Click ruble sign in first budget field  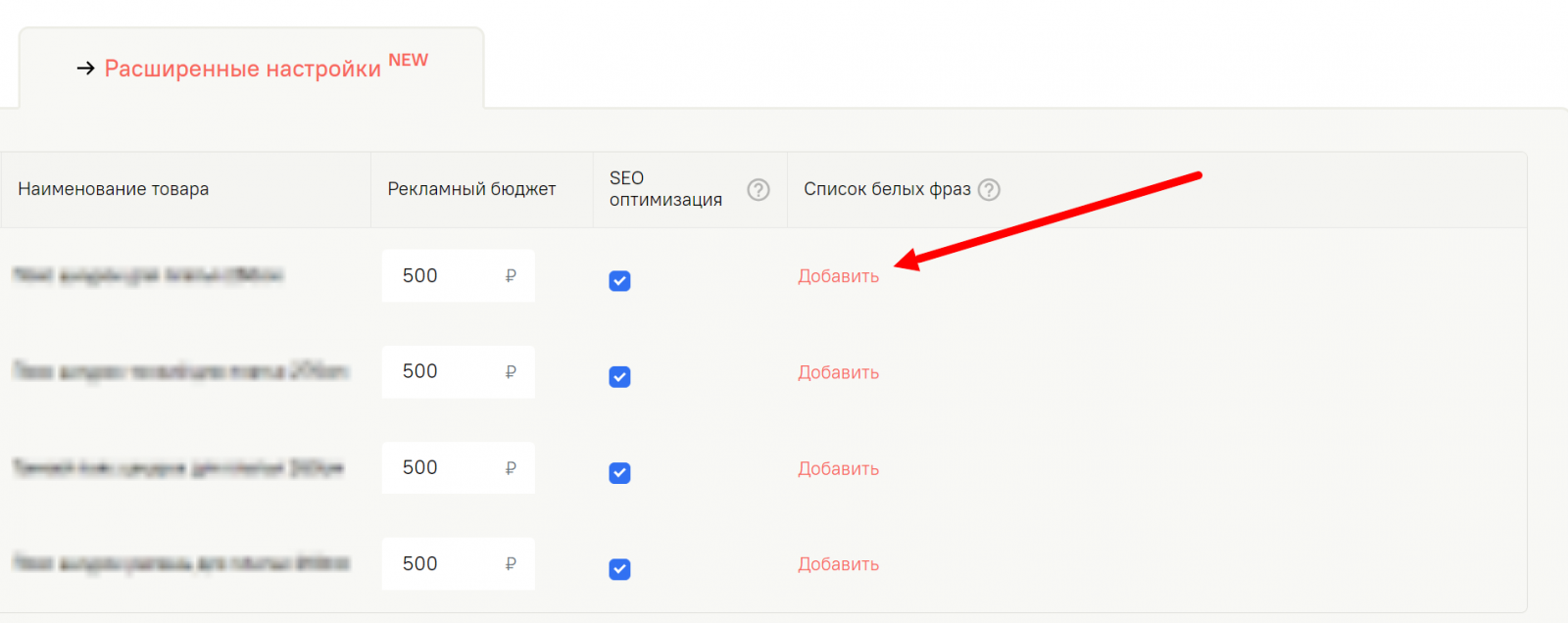coord(511,276)
